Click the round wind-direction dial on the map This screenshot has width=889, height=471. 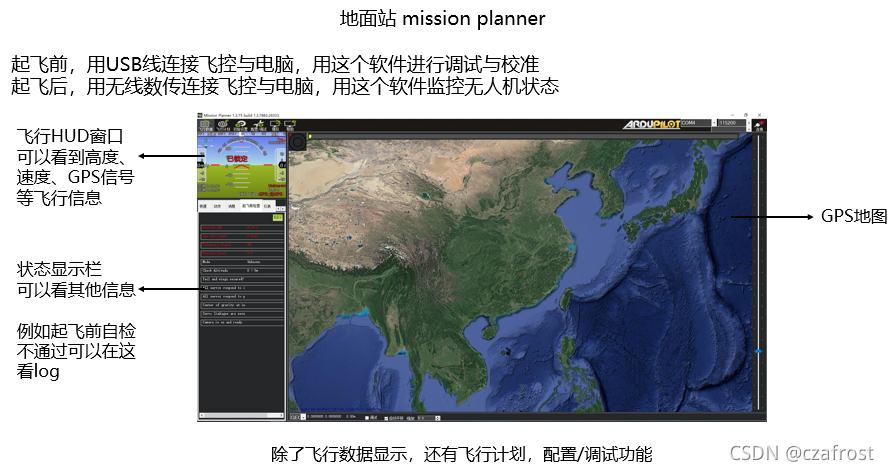297,142
